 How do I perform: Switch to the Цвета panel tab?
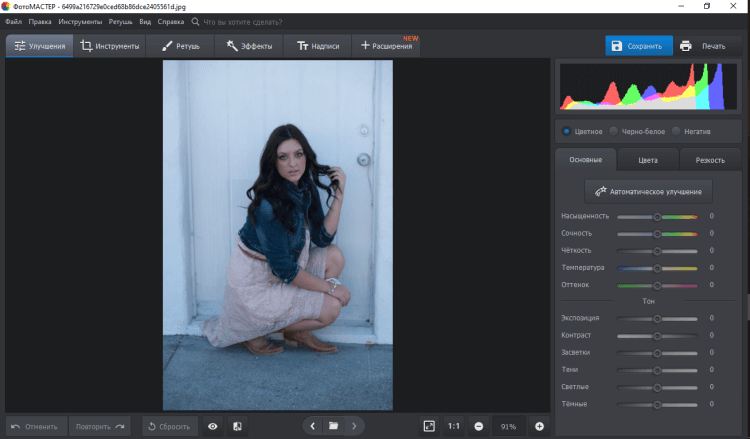pyautogui.click(x=648, y=160)
